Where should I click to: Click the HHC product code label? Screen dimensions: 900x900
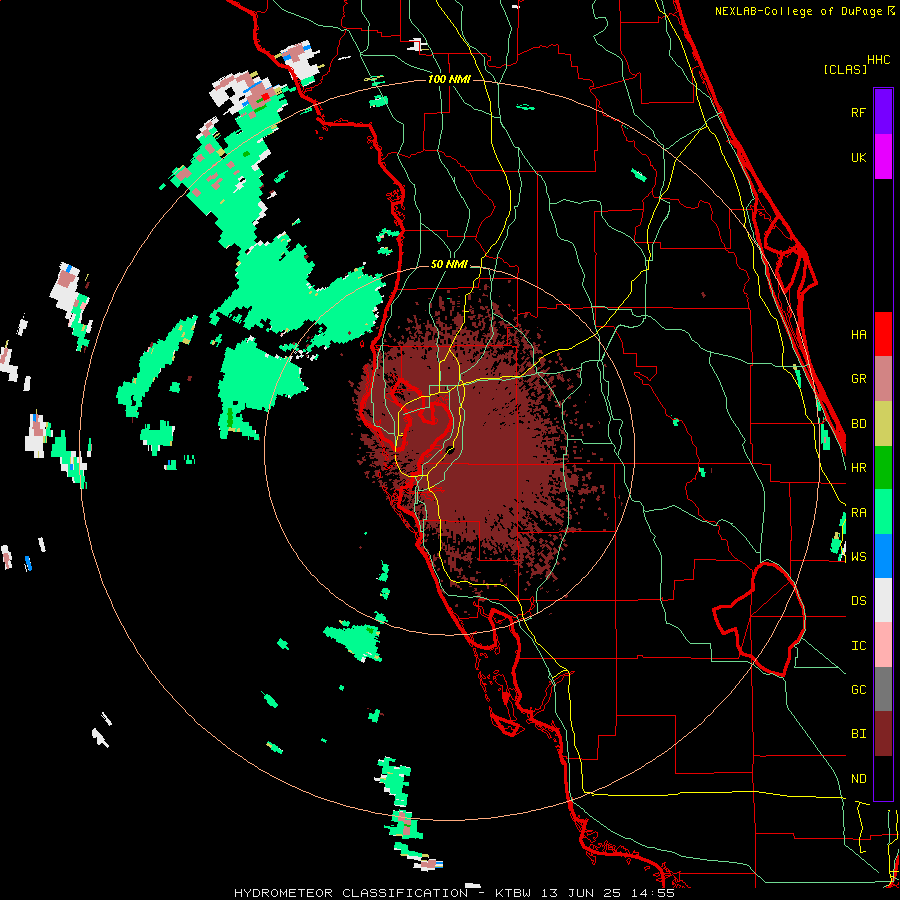tap(879, 59)
